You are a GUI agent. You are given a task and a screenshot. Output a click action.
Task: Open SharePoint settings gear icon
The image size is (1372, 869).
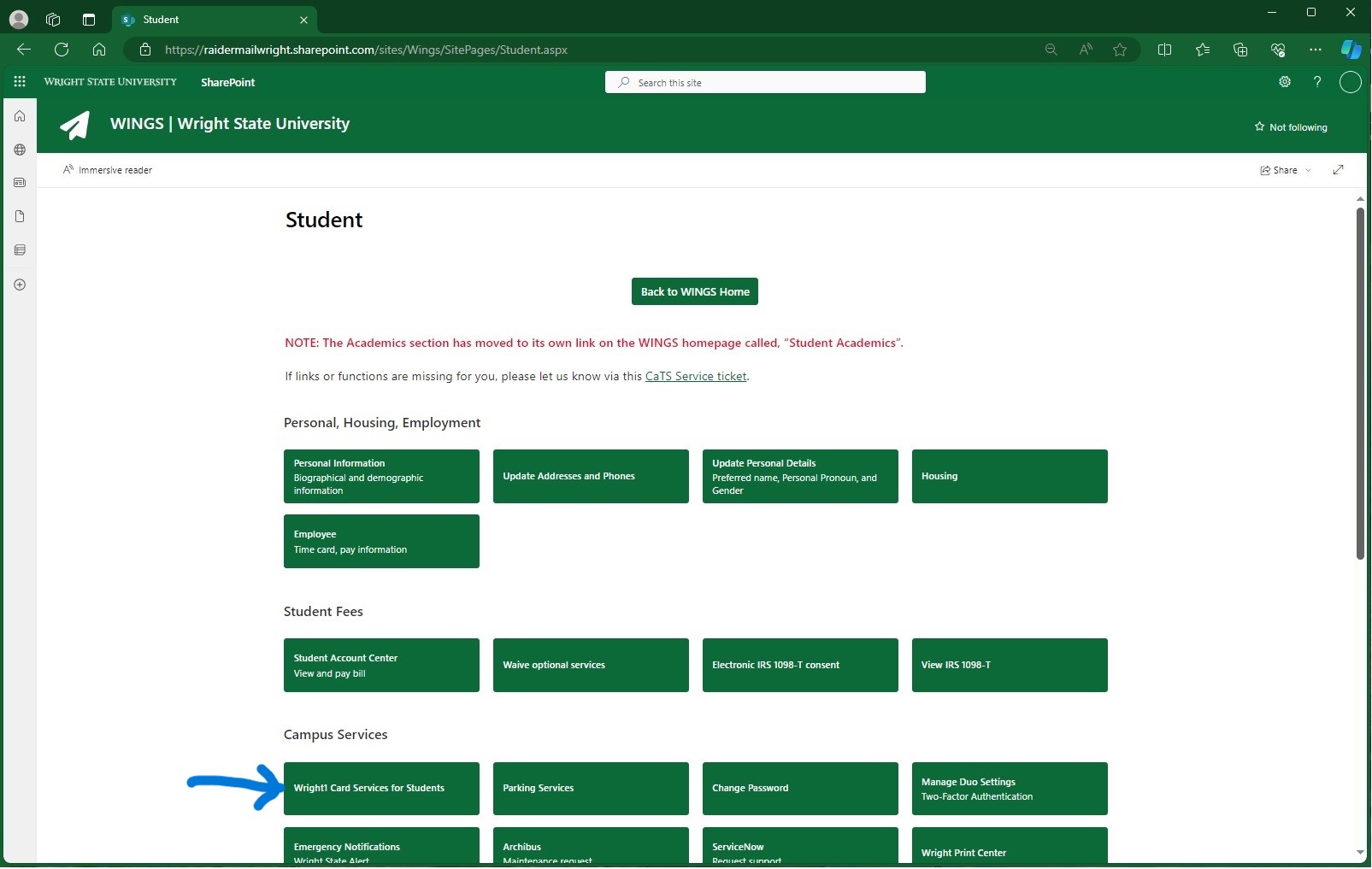point(1284,82)
